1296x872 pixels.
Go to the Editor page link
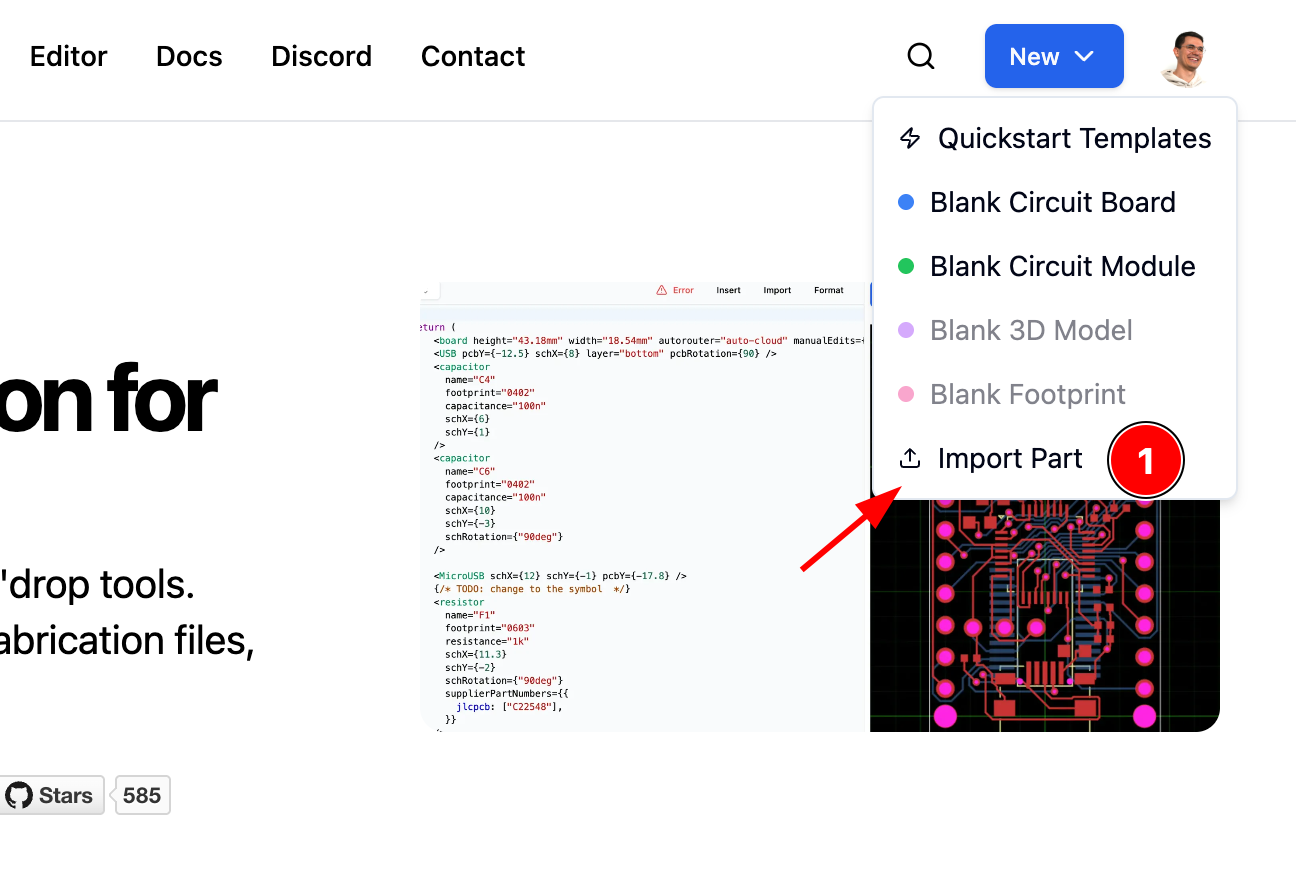(69, 57)
